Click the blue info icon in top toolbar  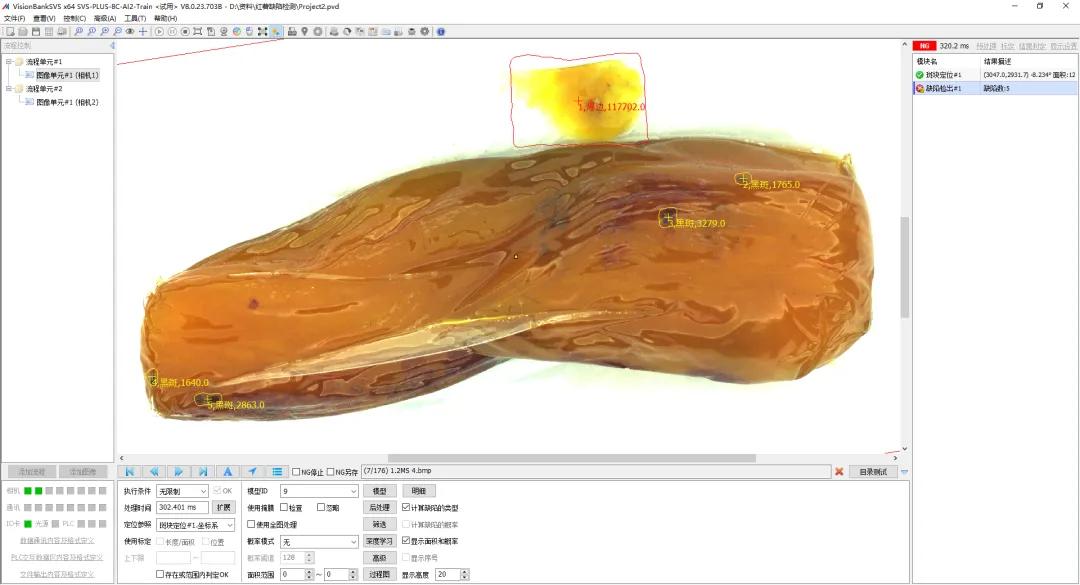tap(441, 32)
